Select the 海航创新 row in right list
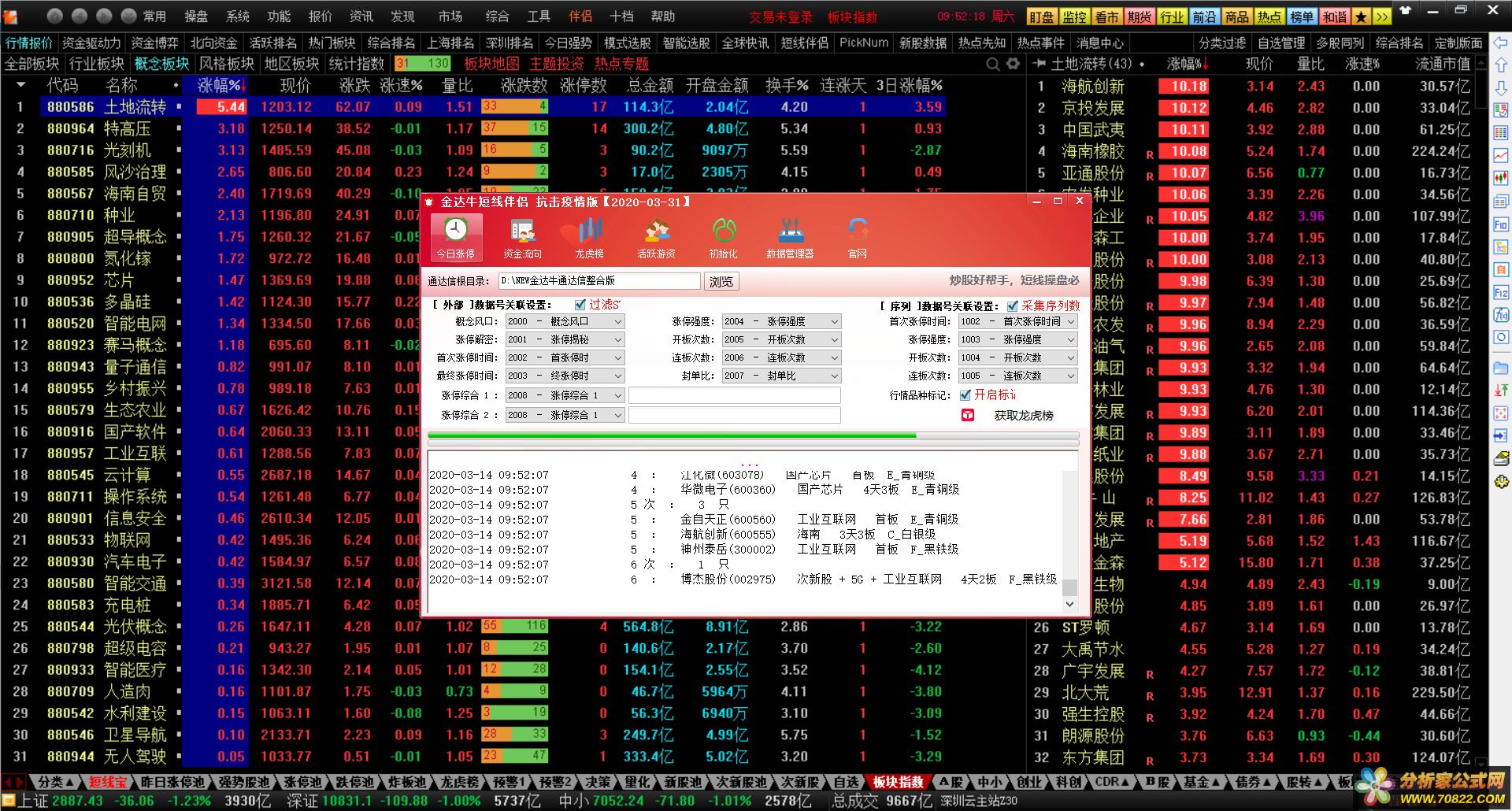The height and width of the screenshot is (811, 1512). point(1258,87)
